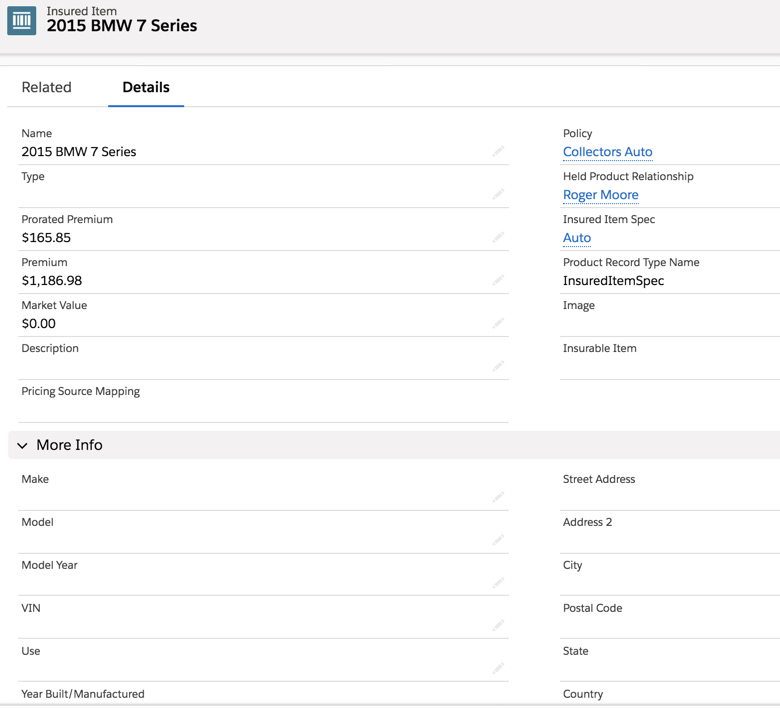Viewport: 780px width, 709px height.
Task: Open the Auto insured item spec link
Action: (577, 238)
